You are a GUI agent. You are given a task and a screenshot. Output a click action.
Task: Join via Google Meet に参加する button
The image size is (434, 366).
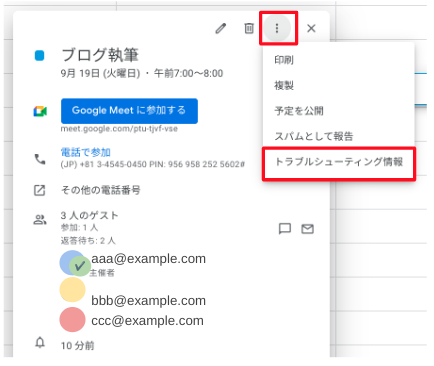129,111
